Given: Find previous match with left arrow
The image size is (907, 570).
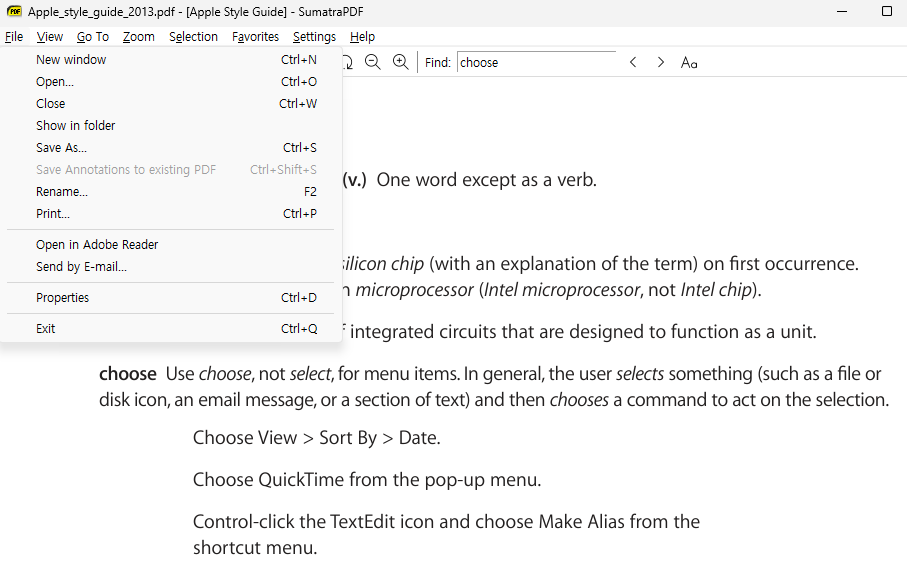Looking at the screenshot, I should (633, 62).
